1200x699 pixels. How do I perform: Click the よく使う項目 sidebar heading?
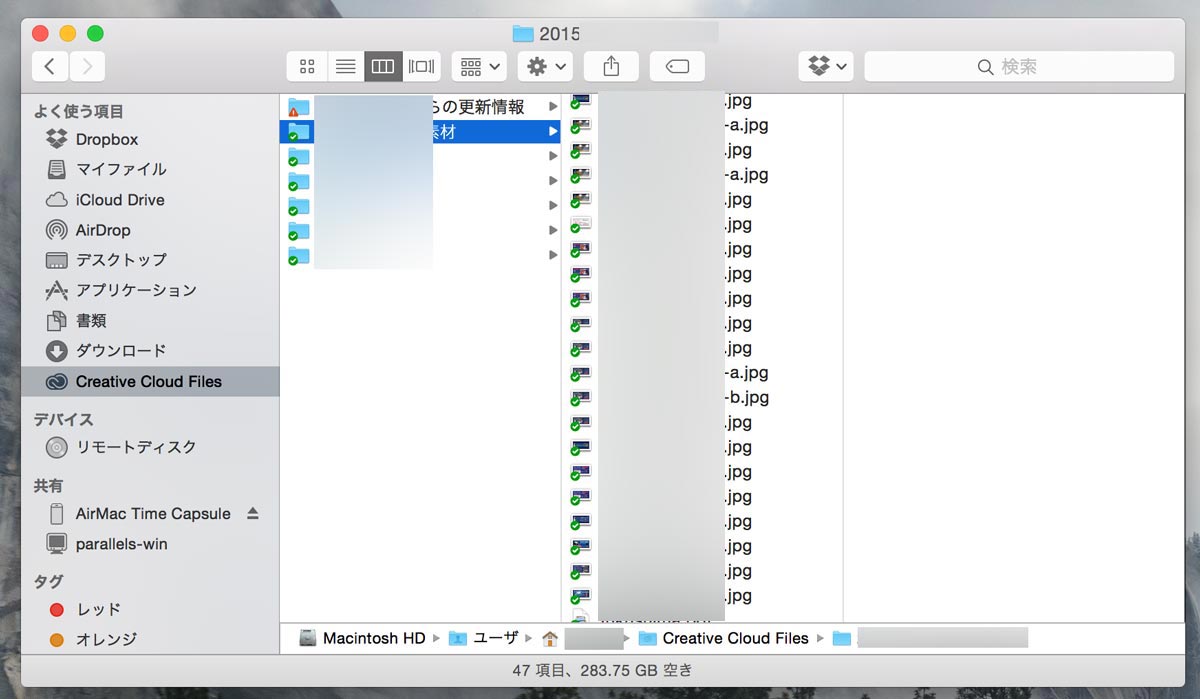(x=79, y=111)
